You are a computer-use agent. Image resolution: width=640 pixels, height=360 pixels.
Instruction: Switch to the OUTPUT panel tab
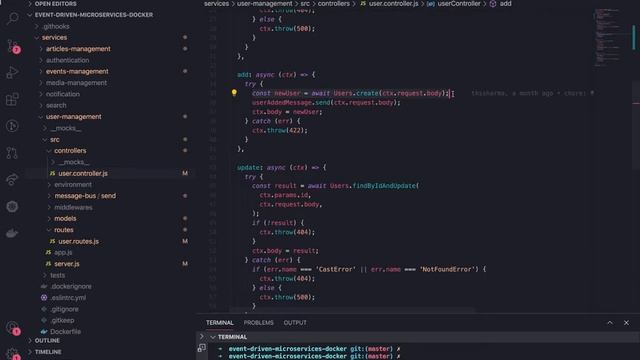pyautogui.click(x=295, y=322)
